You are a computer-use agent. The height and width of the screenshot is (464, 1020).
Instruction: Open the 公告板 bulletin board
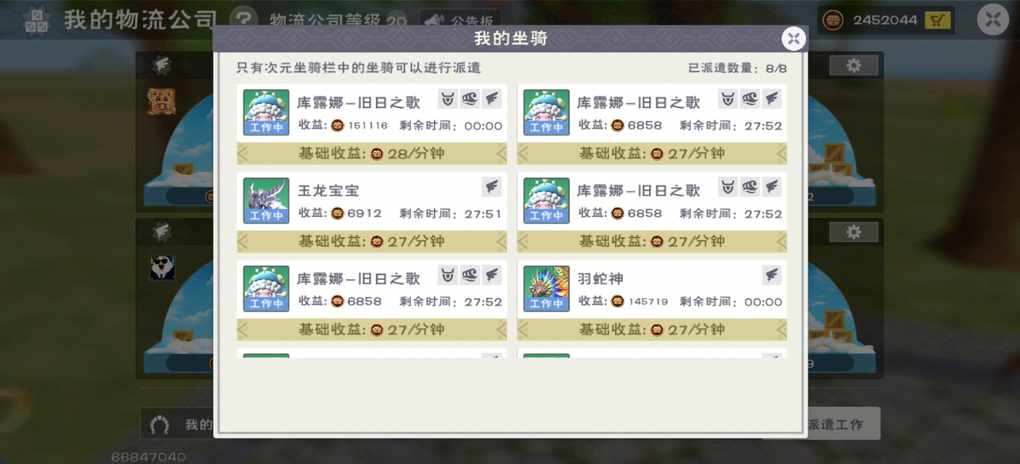459,20
